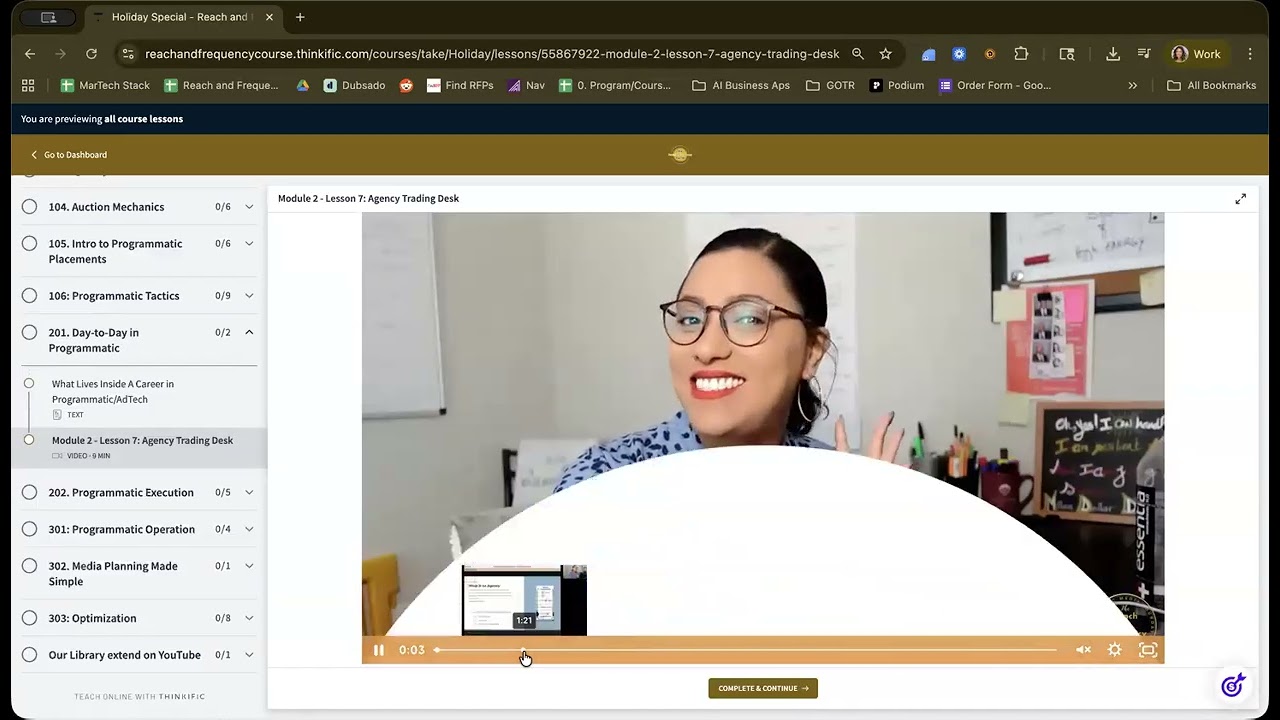Pause the lesson video
The height and width of the screenshot is (720, 1280).
379,650
